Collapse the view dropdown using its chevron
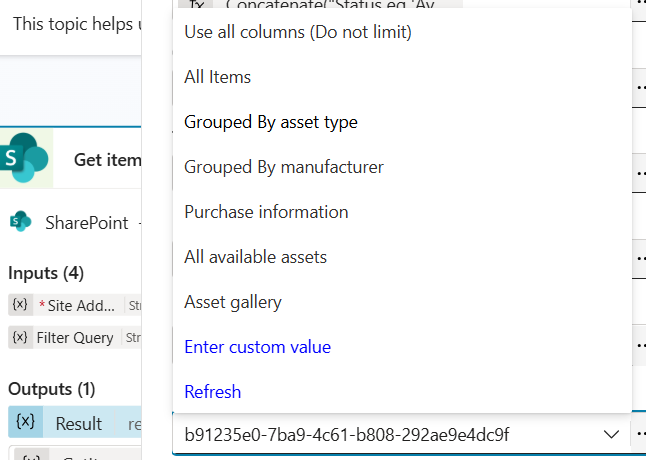Image resolution: width=646 pixels, height=460 pixels. click(x=611, y=435)
